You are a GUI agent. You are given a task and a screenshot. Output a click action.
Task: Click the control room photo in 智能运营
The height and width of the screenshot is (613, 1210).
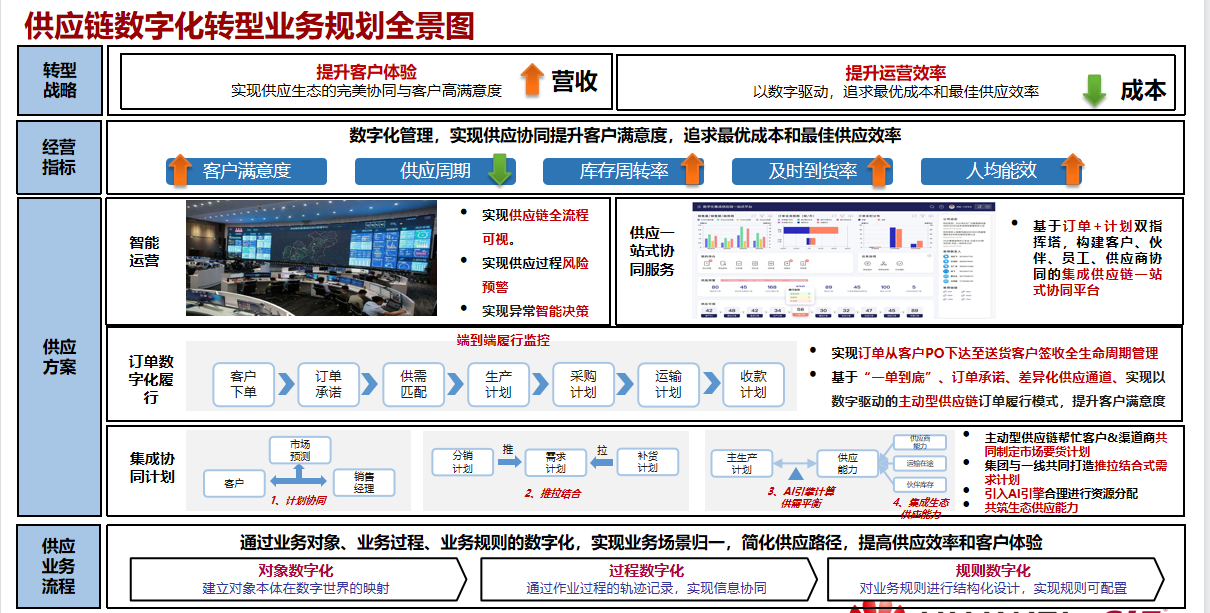311,258
